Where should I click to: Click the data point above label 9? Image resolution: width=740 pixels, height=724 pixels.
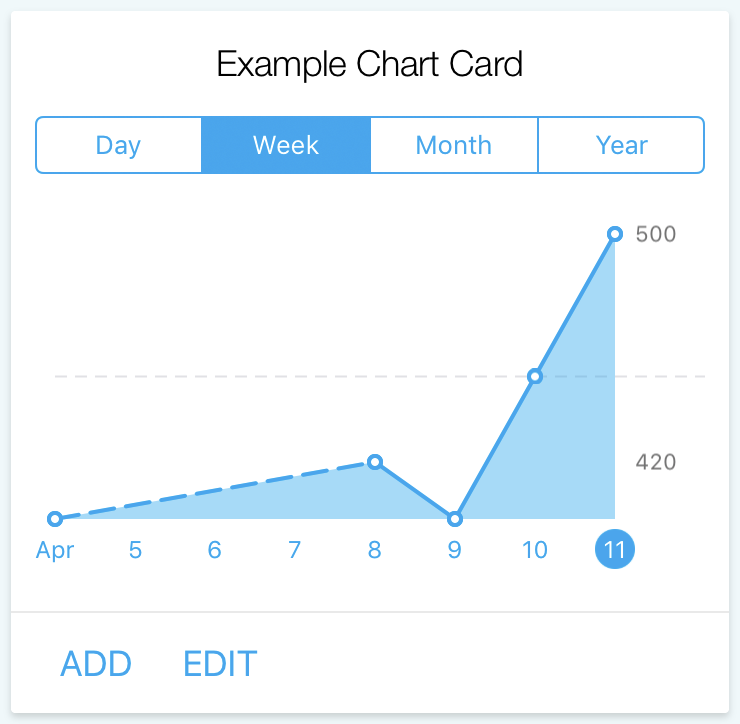click(x=454, y=519)
